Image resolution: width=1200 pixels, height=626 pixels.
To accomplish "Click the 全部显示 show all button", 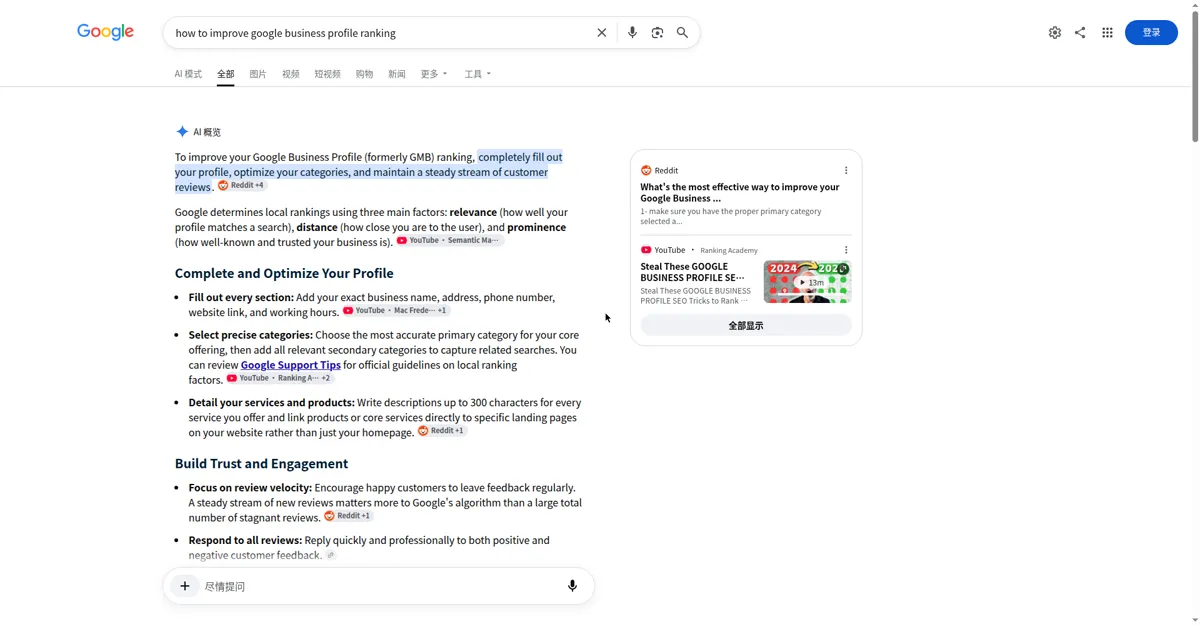I will point(746,326).
